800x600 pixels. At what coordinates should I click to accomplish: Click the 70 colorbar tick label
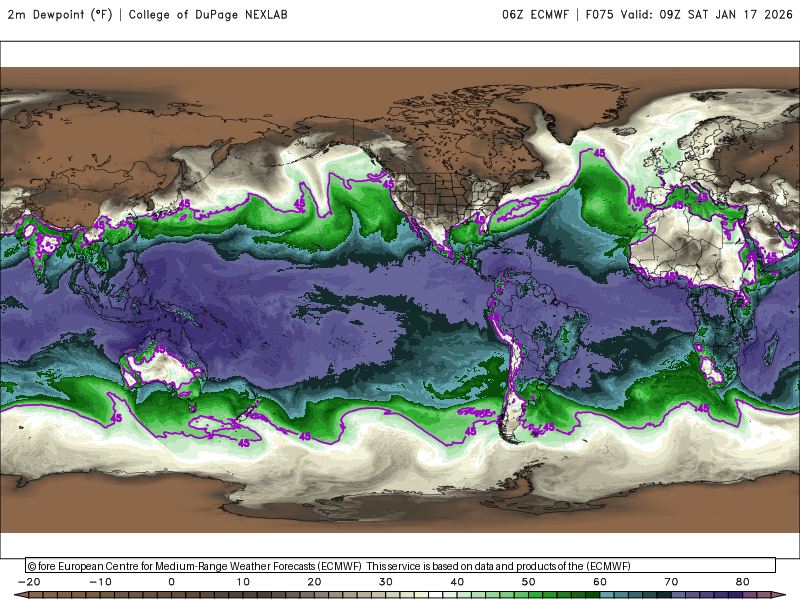click(671, 582)
